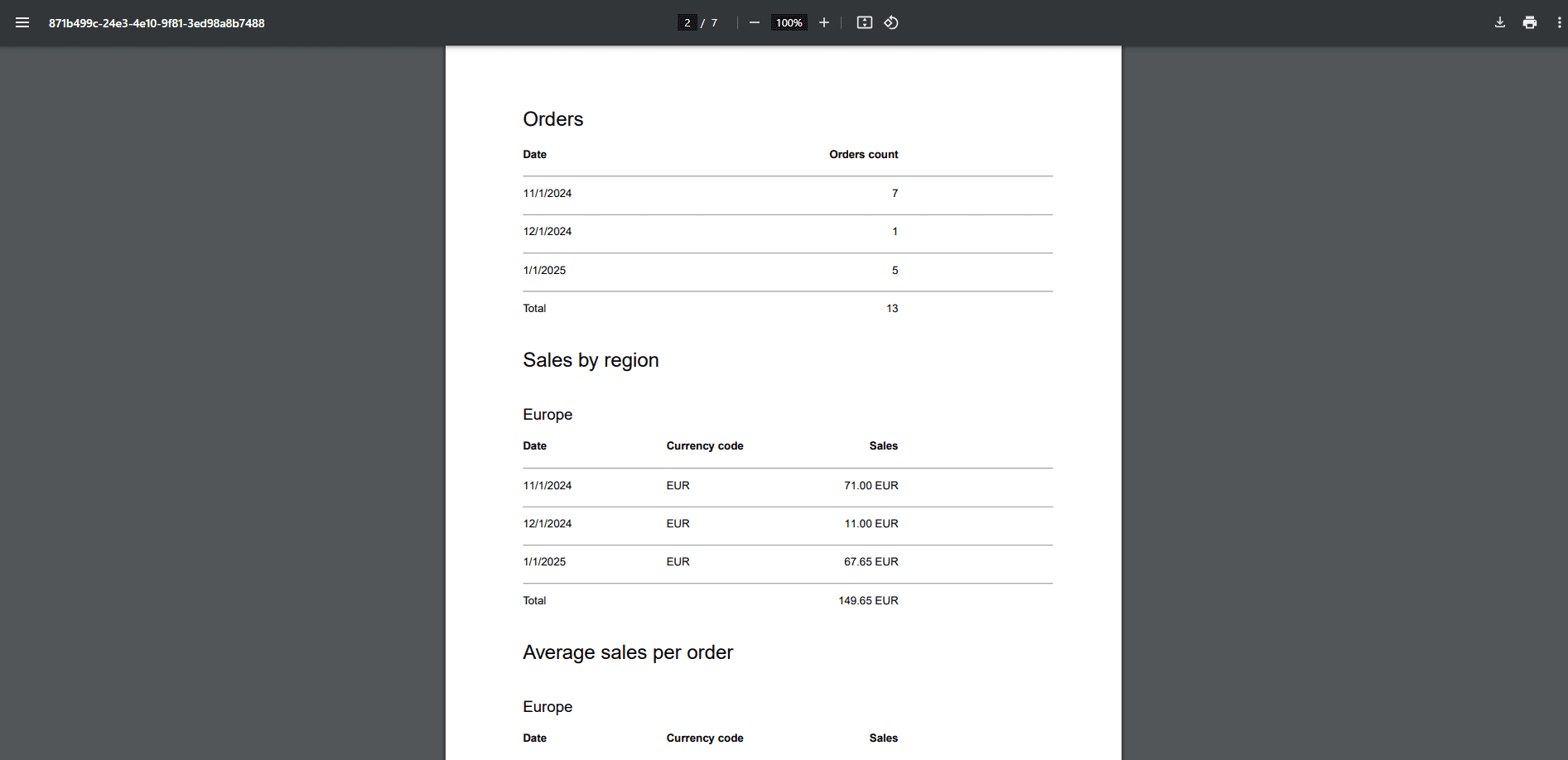Click the PDF file name in the toolbar

[157, 23]
